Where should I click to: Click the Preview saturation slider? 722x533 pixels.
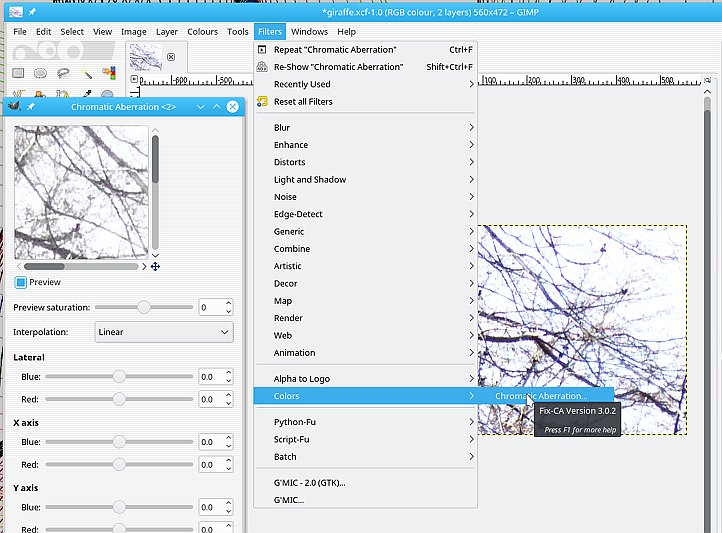pos(144,307)
